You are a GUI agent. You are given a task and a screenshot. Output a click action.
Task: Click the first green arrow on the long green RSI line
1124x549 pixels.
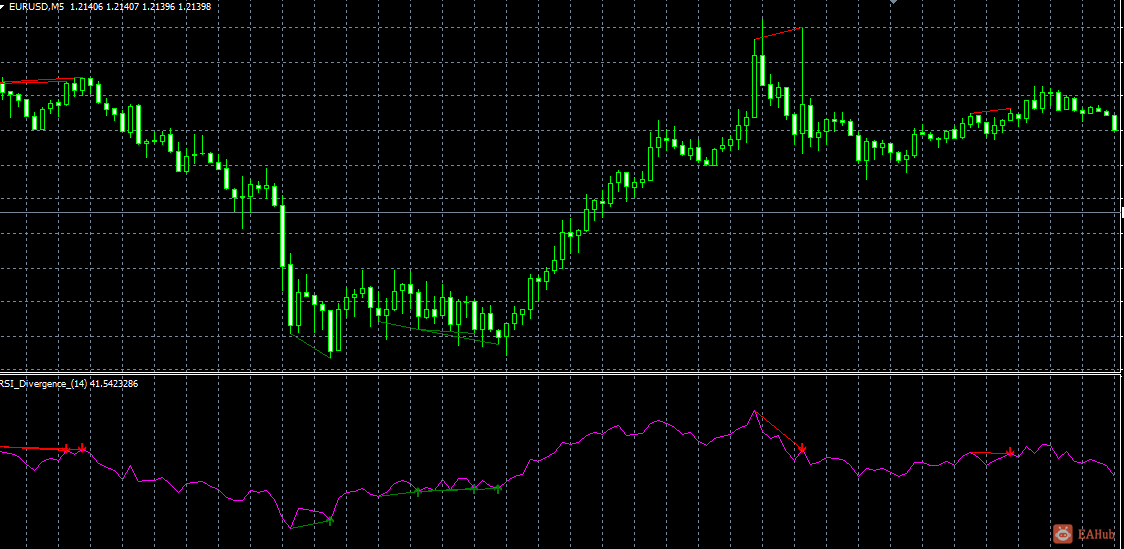coord(417,491)
